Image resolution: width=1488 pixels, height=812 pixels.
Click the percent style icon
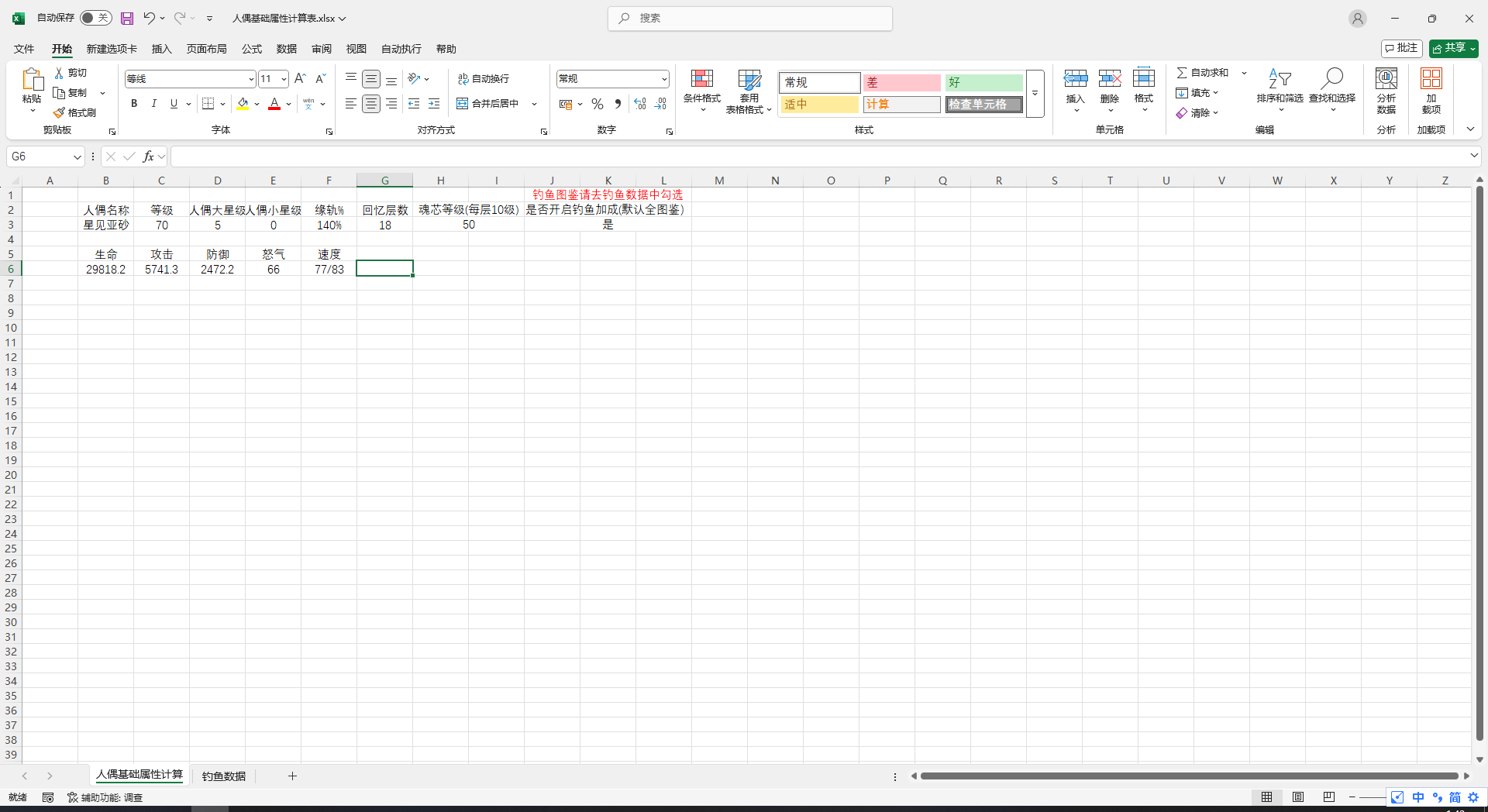click(597, 104)
